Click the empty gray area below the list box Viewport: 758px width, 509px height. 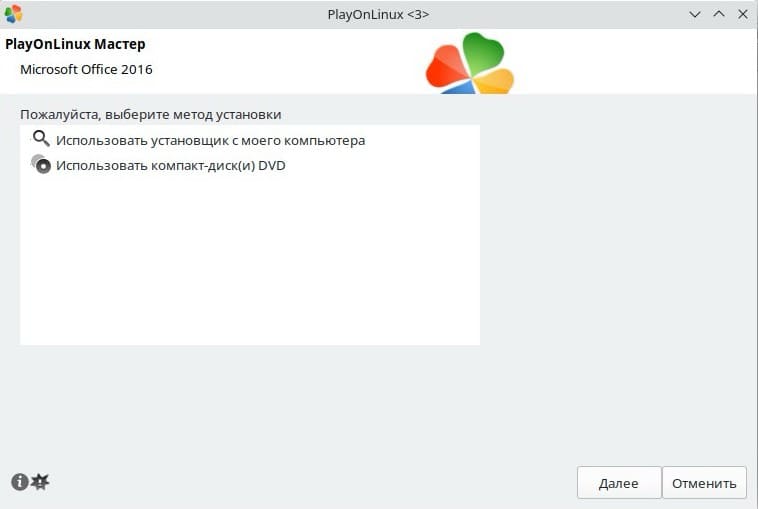tap(300, 410)
